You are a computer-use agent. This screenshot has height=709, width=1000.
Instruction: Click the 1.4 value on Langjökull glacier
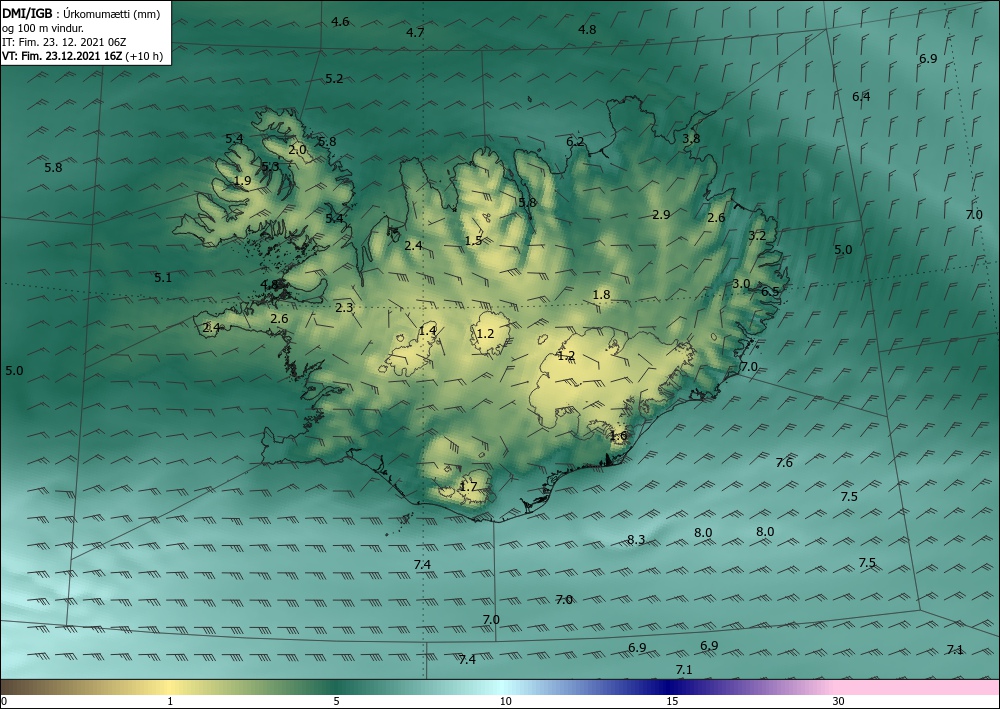pos(428,330)
